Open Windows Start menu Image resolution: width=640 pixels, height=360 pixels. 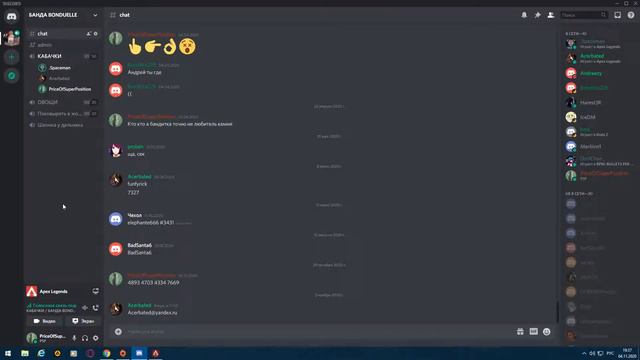[8, 353]
